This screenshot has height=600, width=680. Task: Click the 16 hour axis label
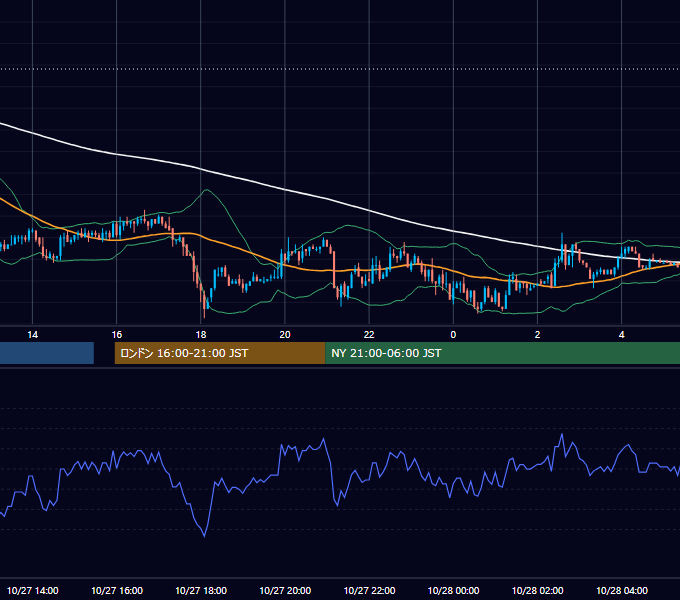[117, 335]
